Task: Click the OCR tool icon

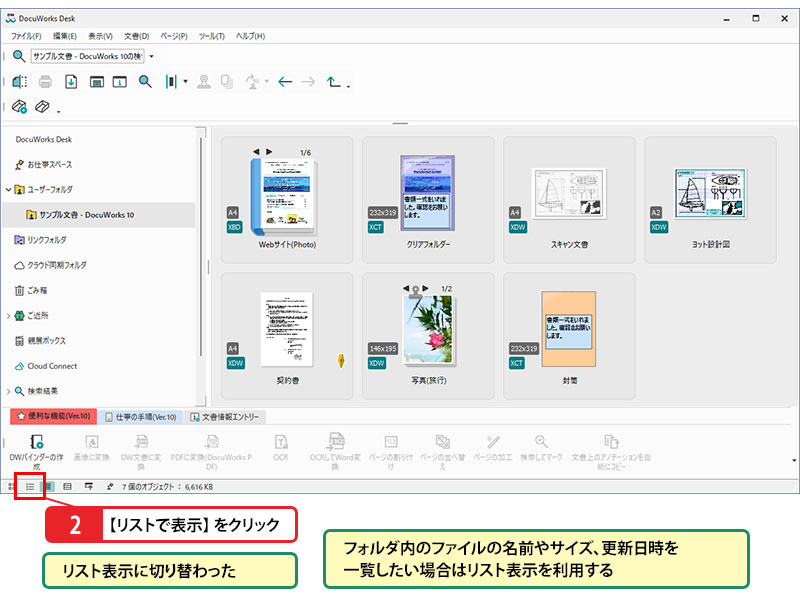Action: click(281, 447)
